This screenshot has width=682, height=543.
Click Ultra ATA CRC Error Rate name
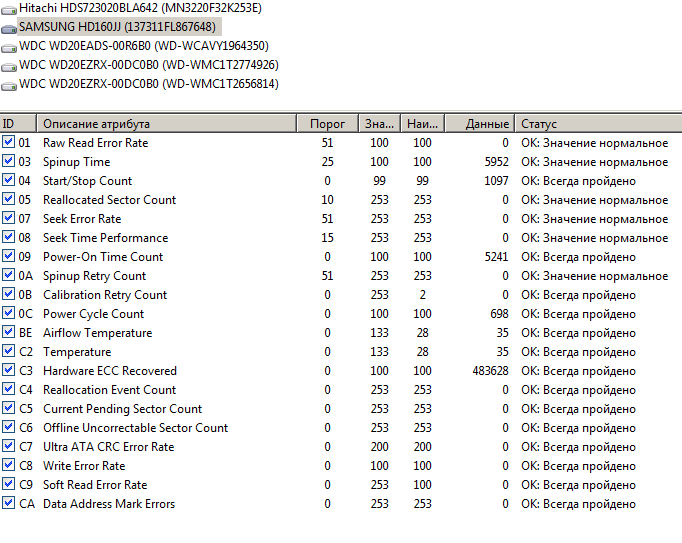(x=109, y=447)
